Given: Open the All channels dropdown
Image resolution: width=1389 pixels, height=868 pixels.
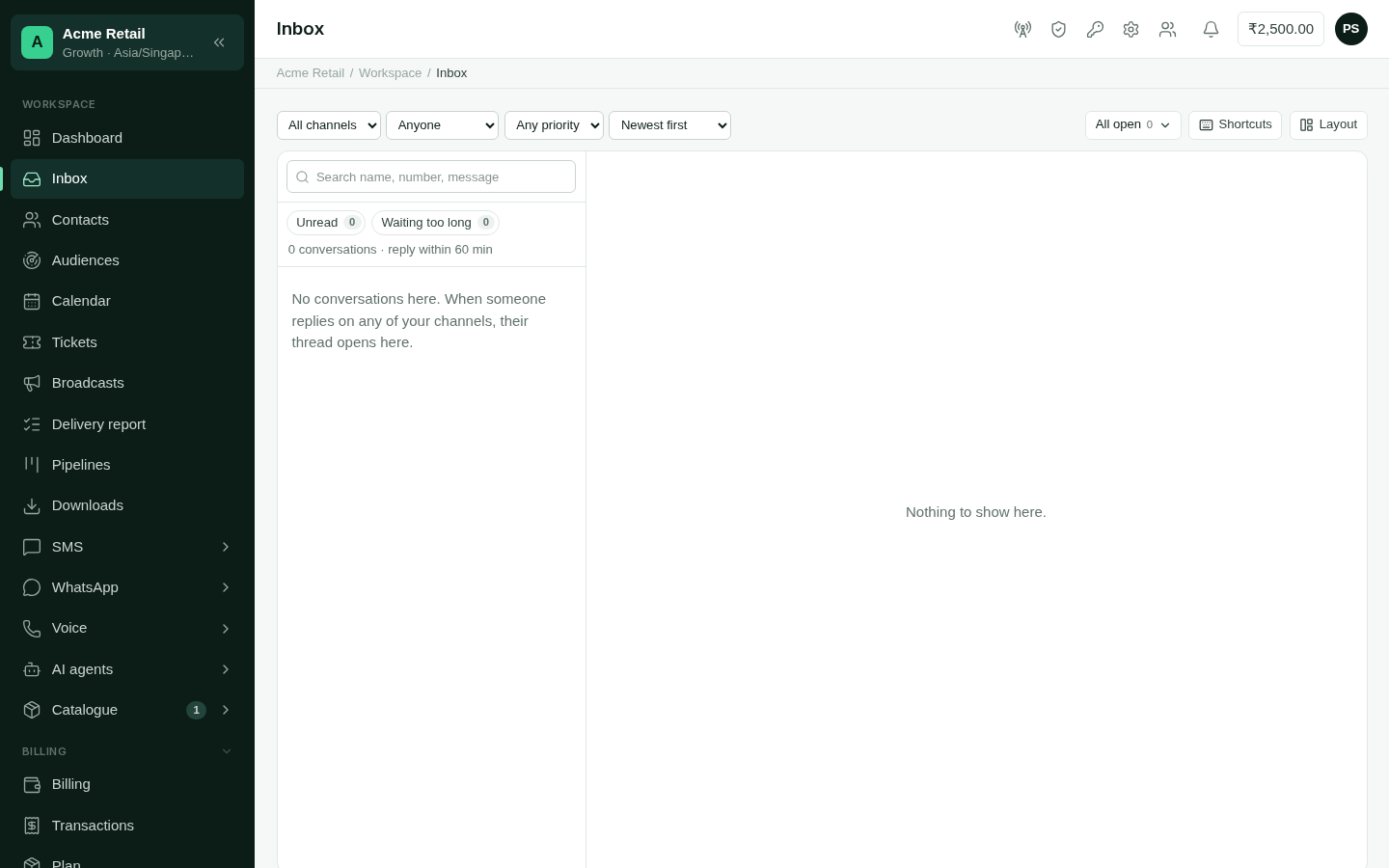Looking at the screenshot, I should 329,125.
